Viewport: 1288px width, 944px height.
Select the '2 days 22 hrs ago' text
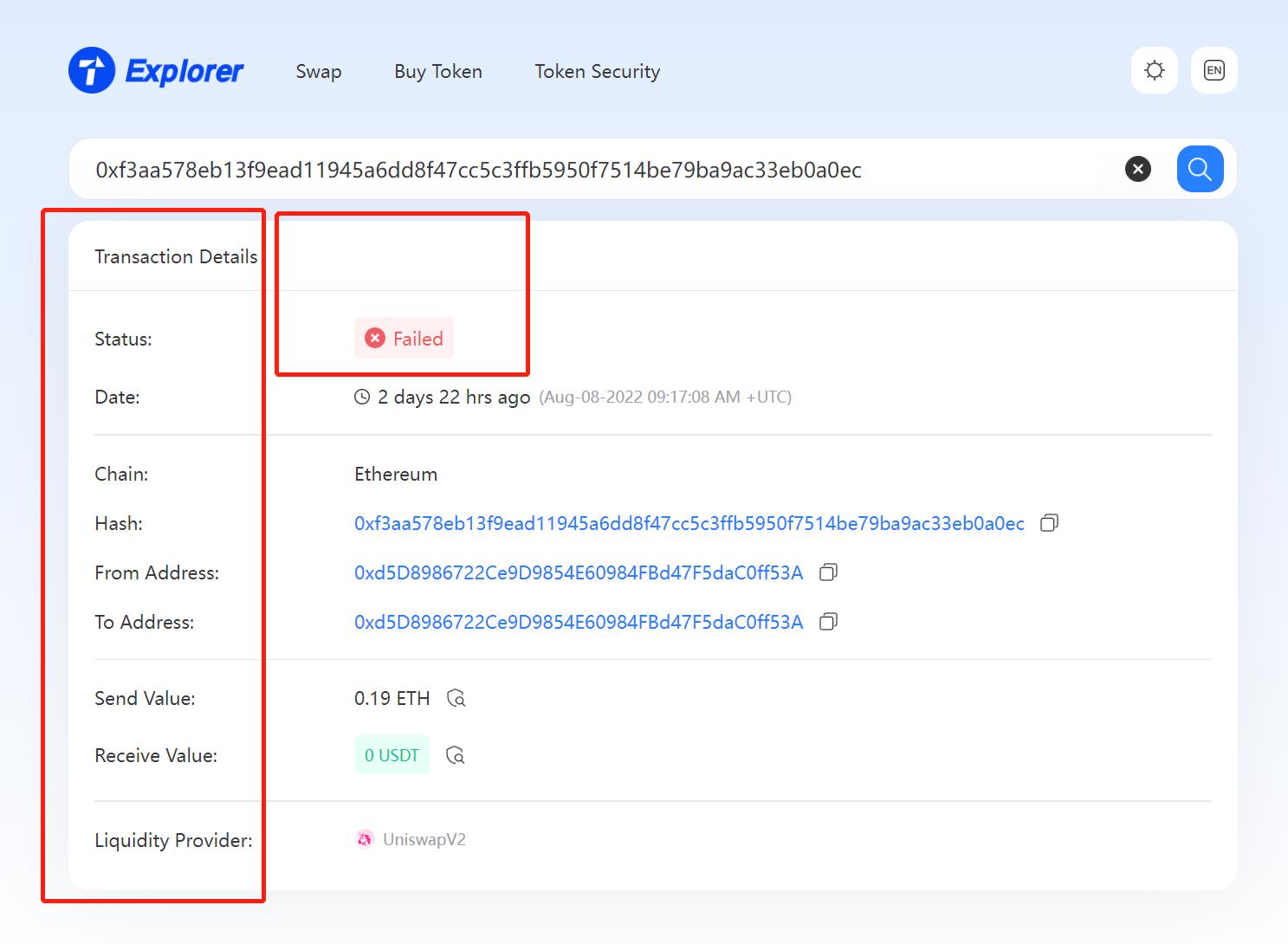point(454,397)
